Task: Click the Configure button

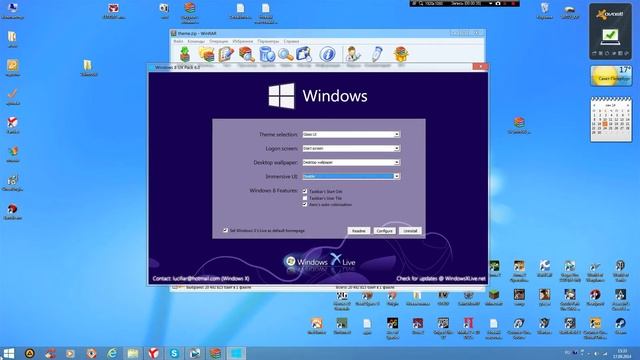Action: [384, 231]
